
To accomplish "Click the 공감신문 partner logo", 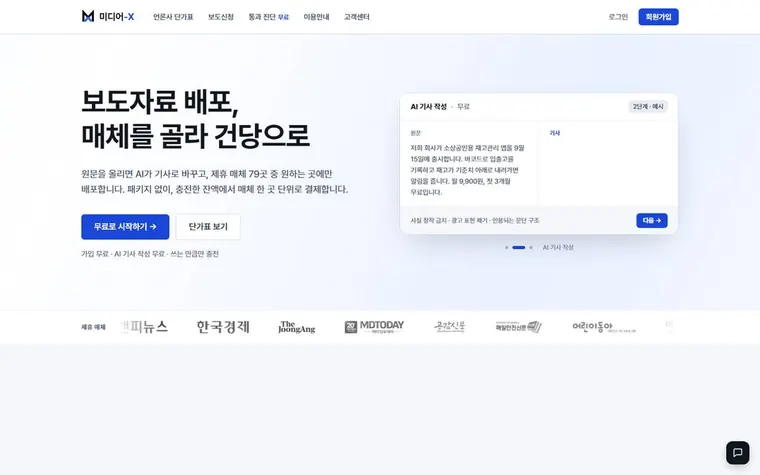I will pyautogui.click(x=450, y=327).
